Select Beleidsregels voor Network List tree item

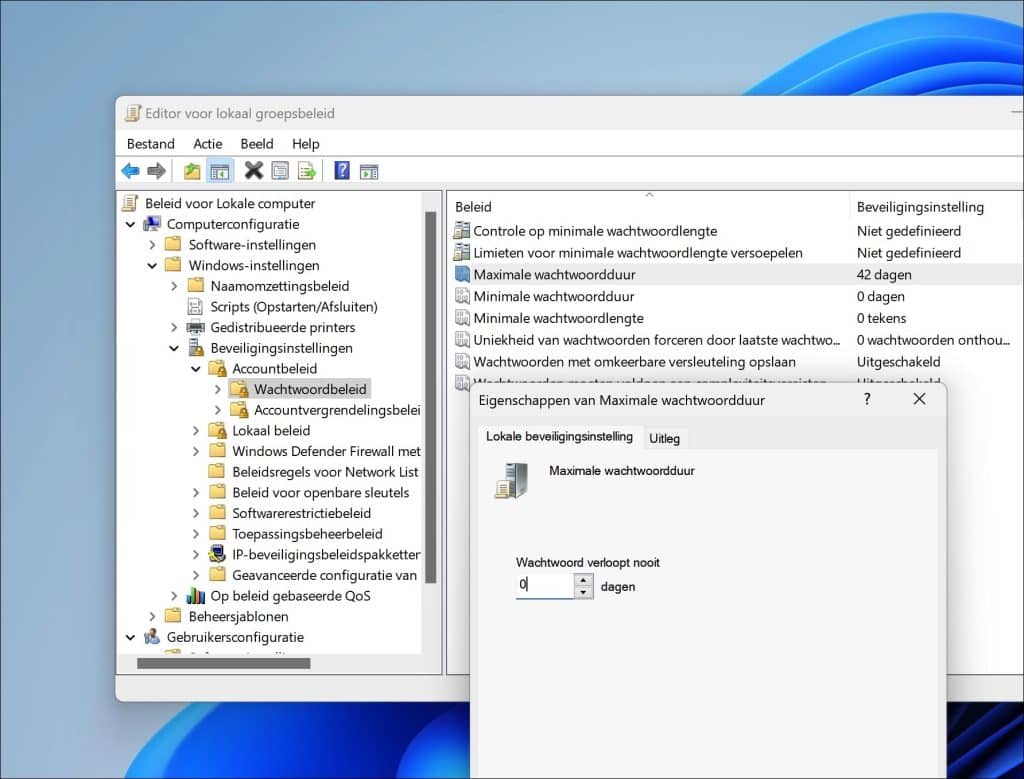(325, 472)
